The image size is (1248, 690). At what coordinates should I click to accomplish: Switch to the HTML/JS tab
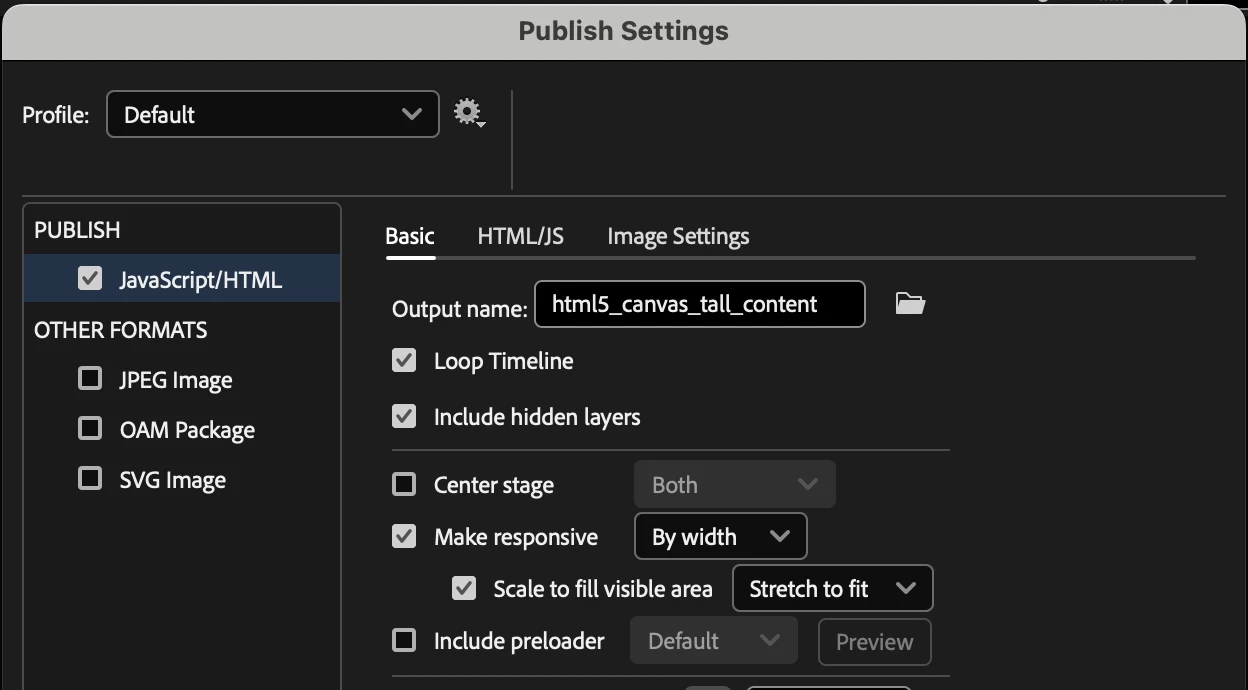[x=520, y=236]
